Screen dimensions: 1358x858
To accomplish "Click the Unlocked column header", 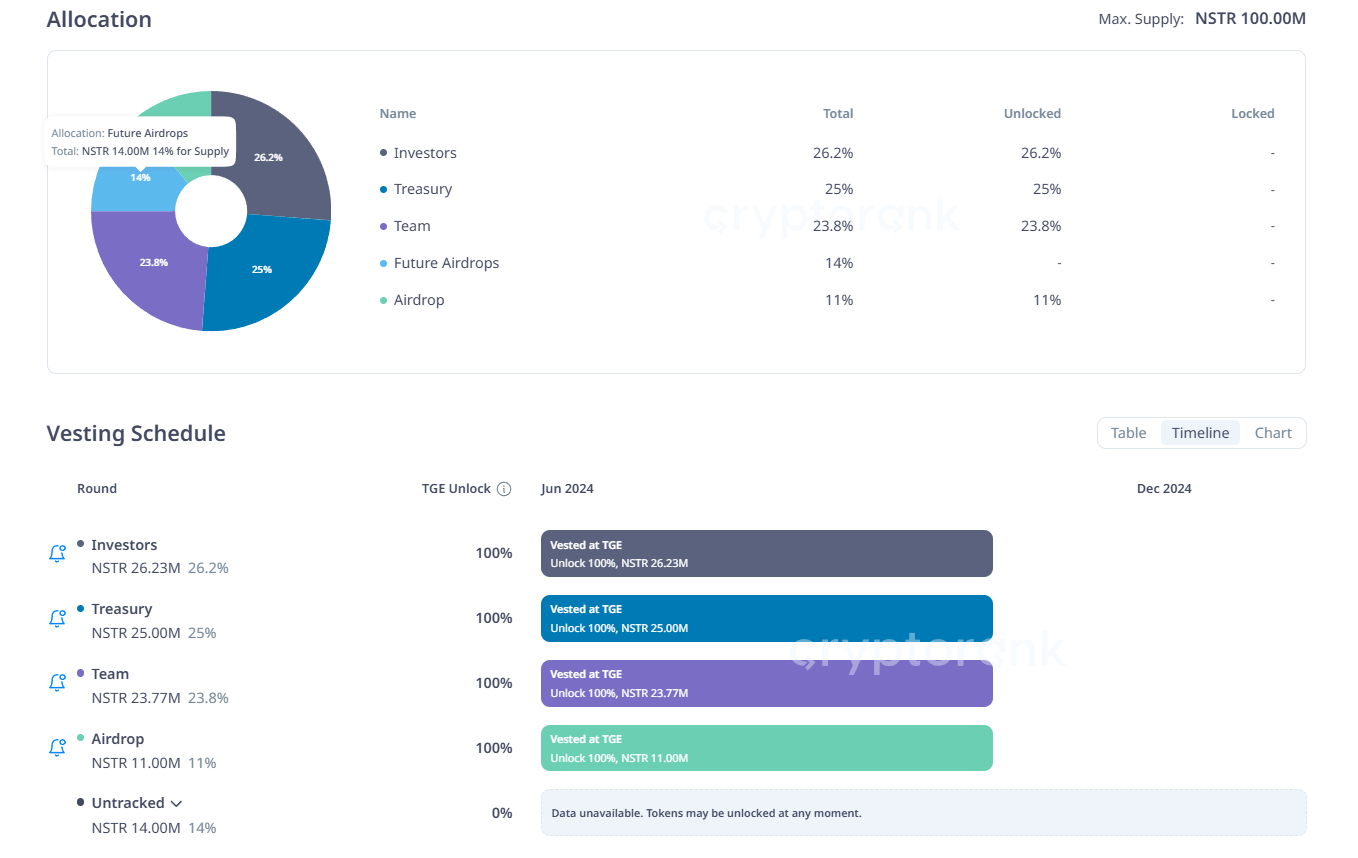I will [1032, 114].
